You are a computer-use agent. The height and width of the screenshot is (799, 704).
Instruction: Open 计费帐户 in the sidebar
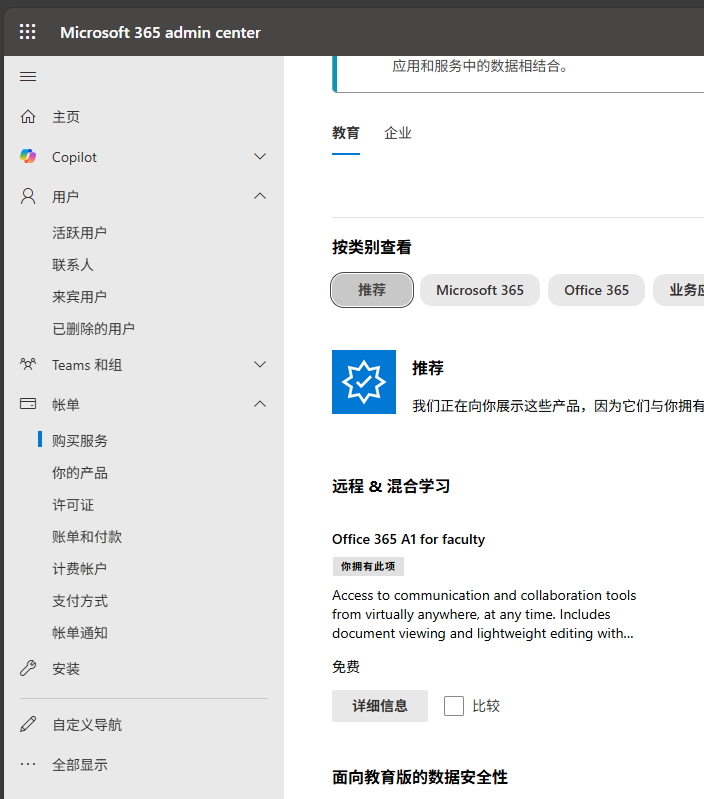79,569
